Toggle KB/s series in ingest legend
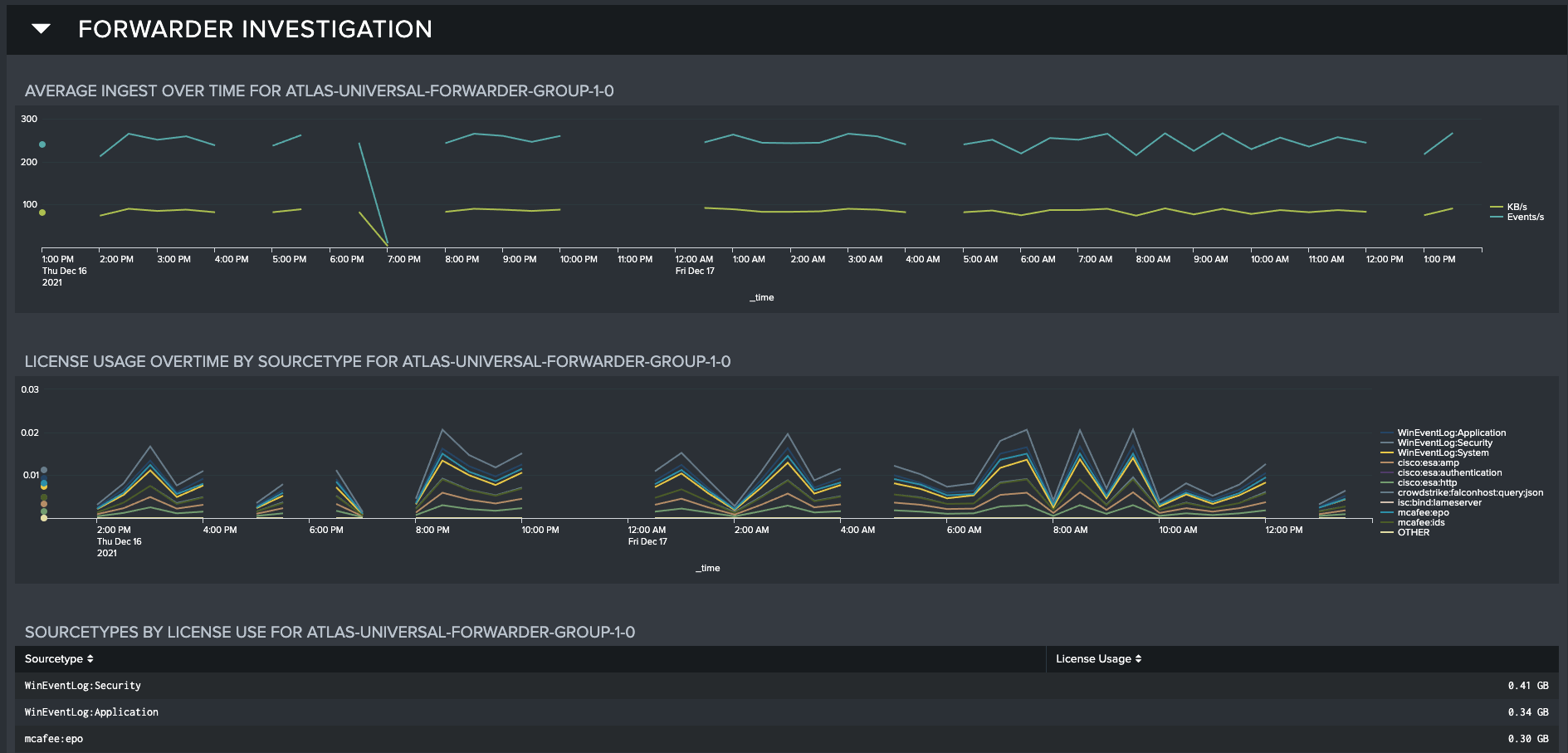 [x=1517, y=207]
